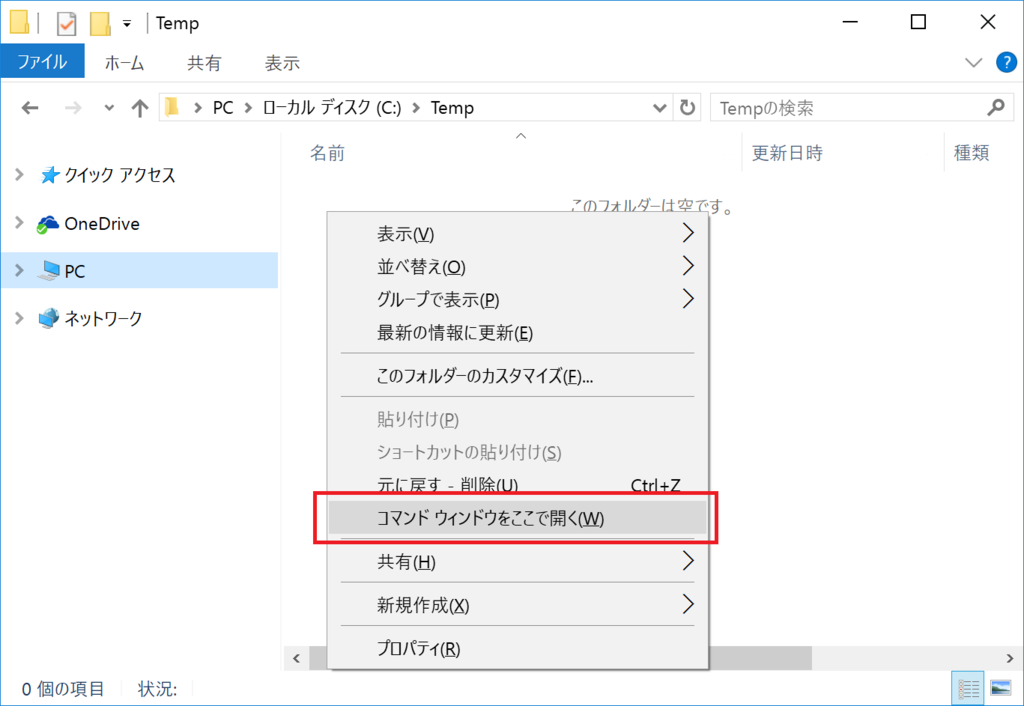Go up one folder level
1024x706 pixels.
point(139,108)
